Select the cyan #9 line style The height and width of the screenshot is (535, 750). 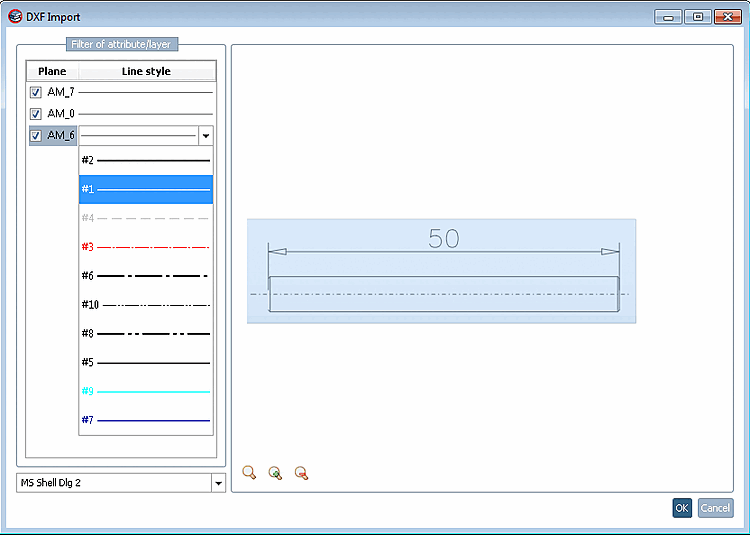point(146,391)
